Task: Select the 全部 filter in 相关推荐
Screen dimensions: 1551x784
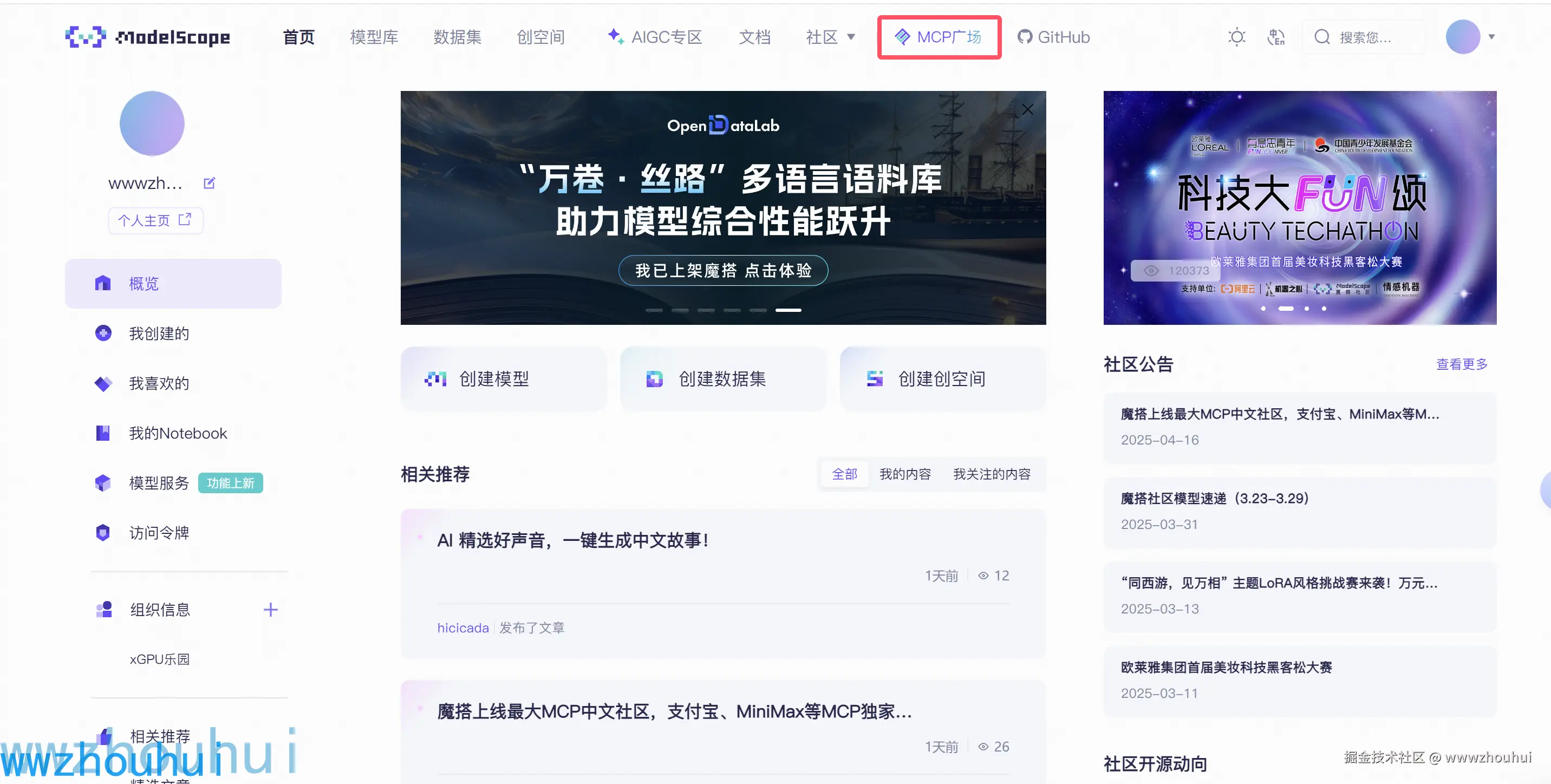Action: click(844, 474)
